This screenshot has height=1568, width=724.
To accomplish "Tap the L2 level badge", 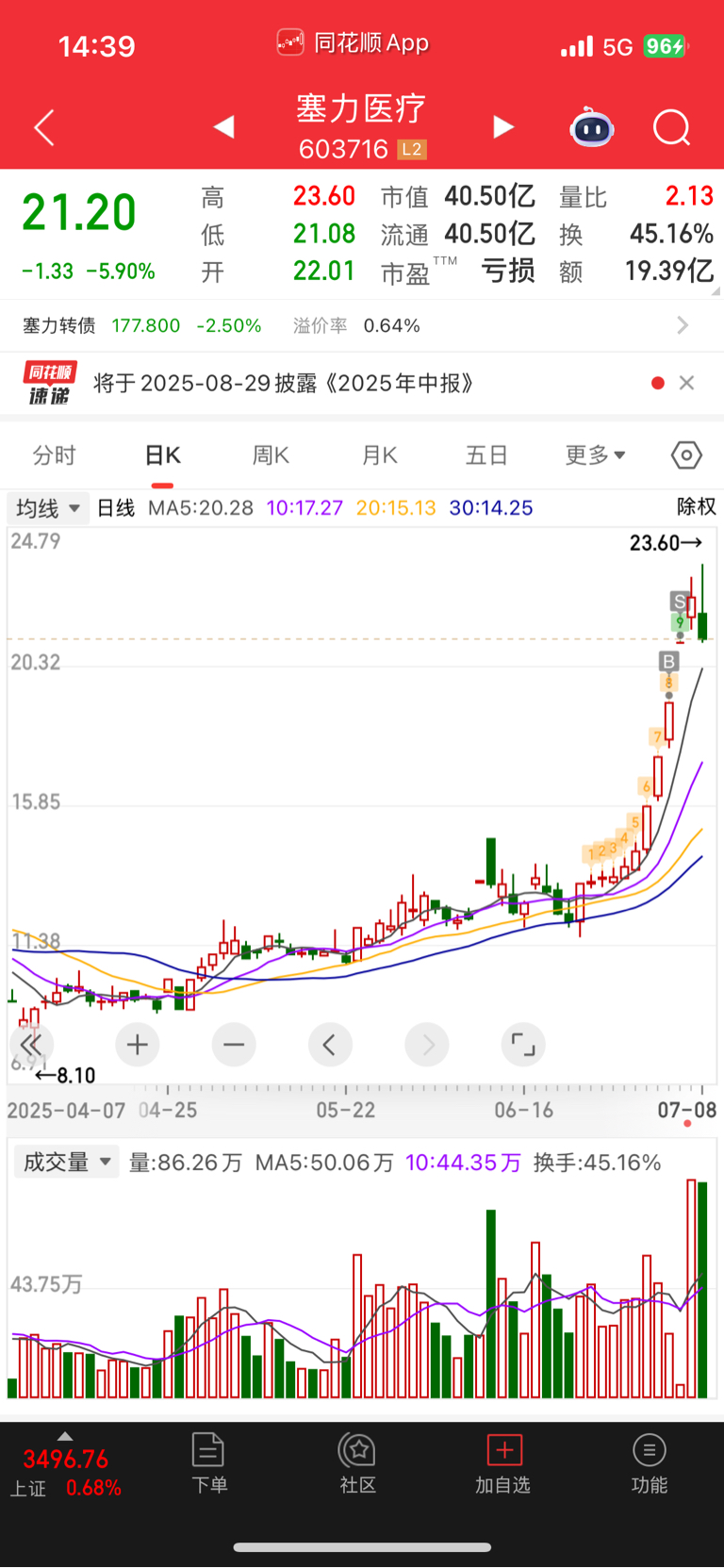I will (x=412, y=149).
